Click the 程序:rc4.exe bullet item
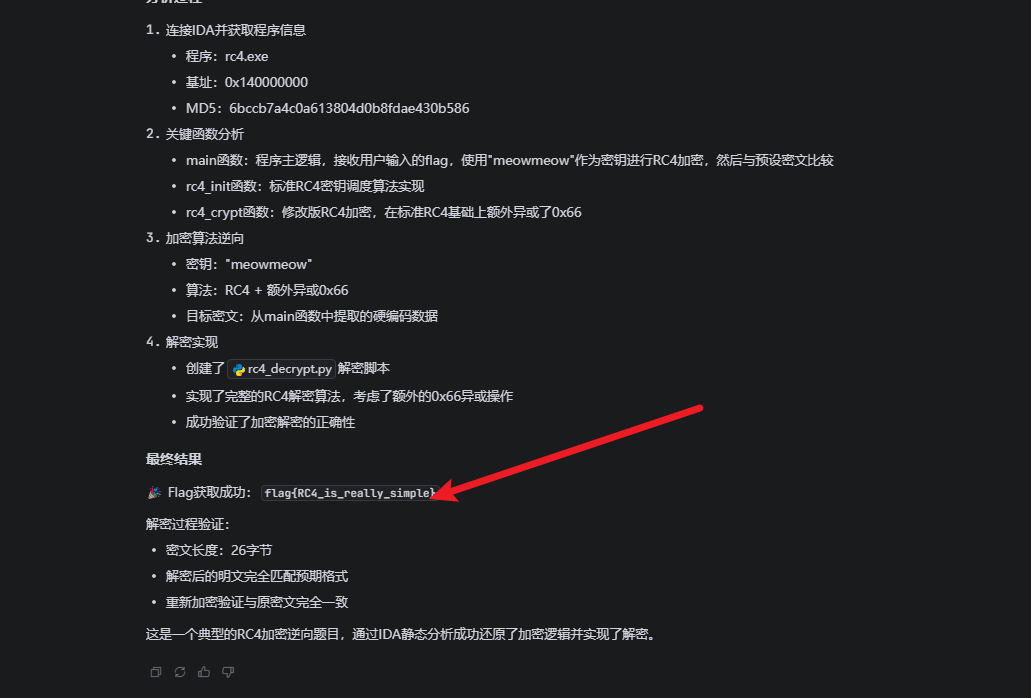 point(227,56)
